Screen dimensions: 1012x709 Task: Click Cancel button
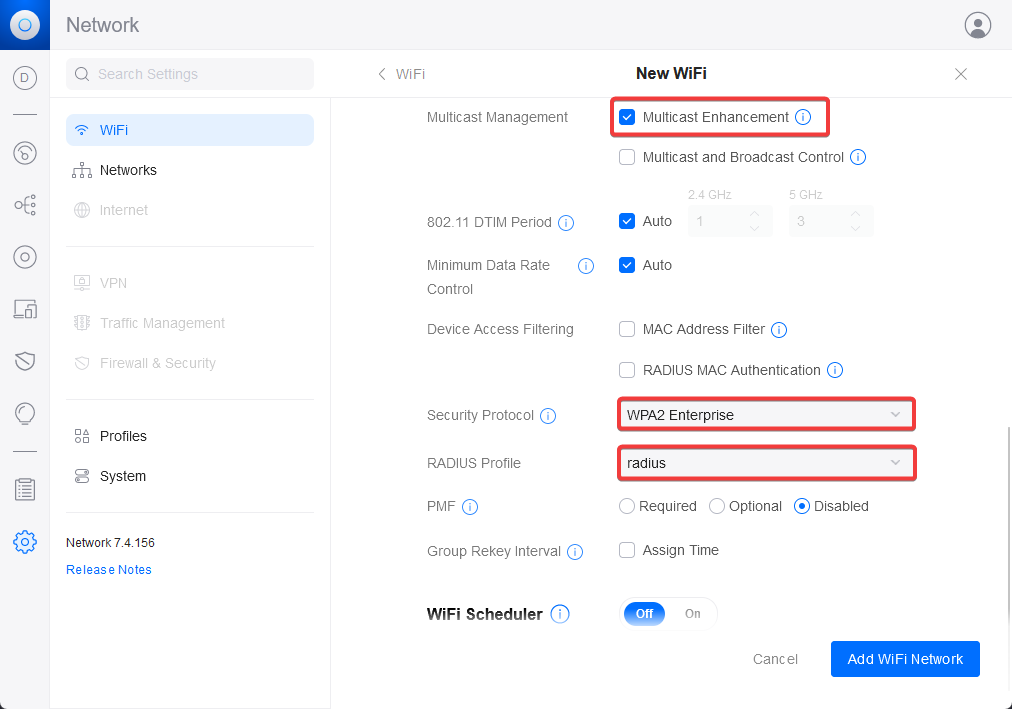click(x=775, y=659)
